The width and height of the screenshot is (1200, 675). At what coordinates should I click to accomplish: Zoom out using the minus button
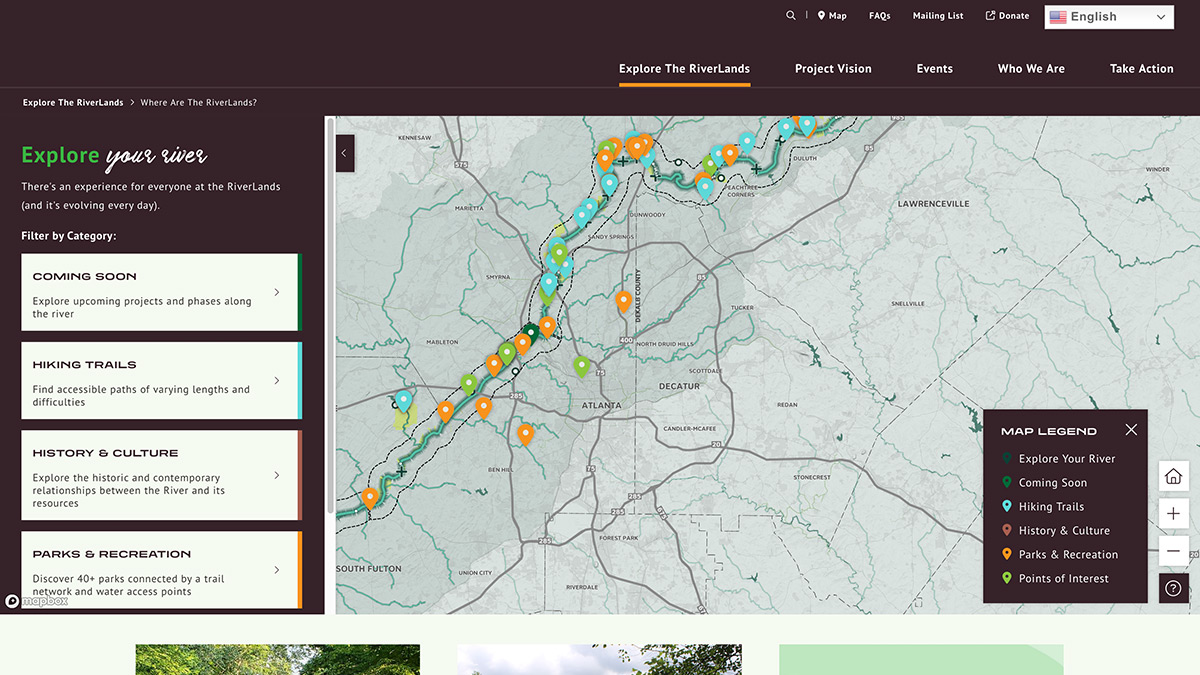[1174, 551]
